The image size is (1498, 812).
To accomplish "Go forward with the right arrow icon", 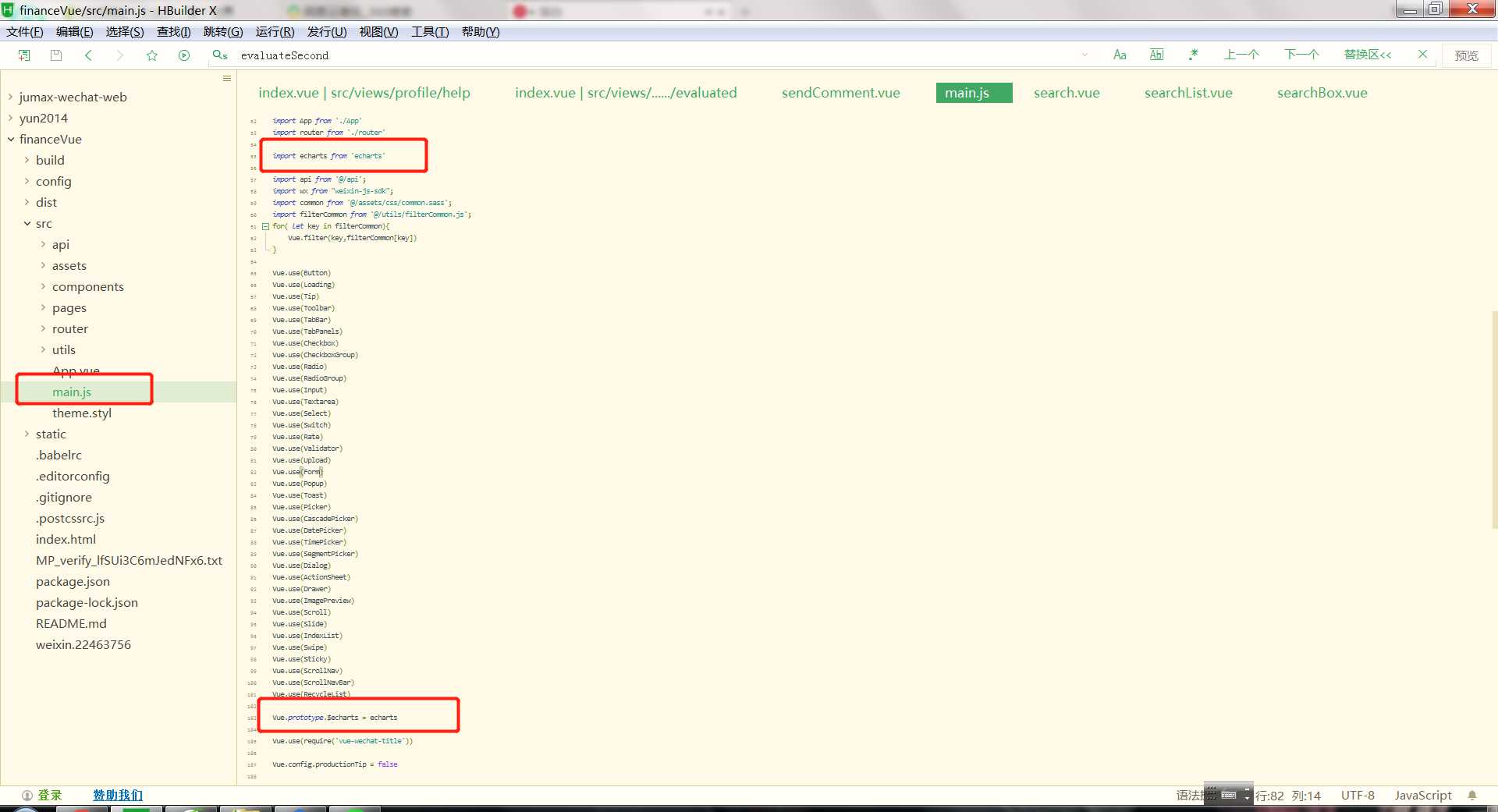I will click(x=119, y=55).
